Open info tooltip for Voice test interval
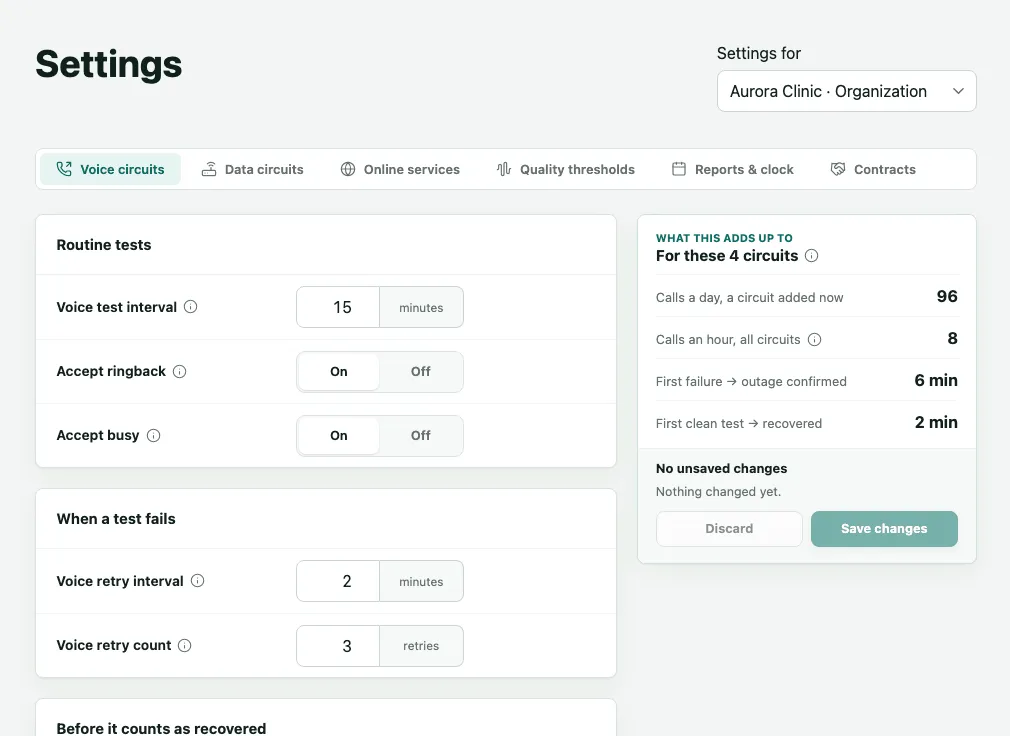The width and height of the screenshot is (1010, 736). point(191,307)
